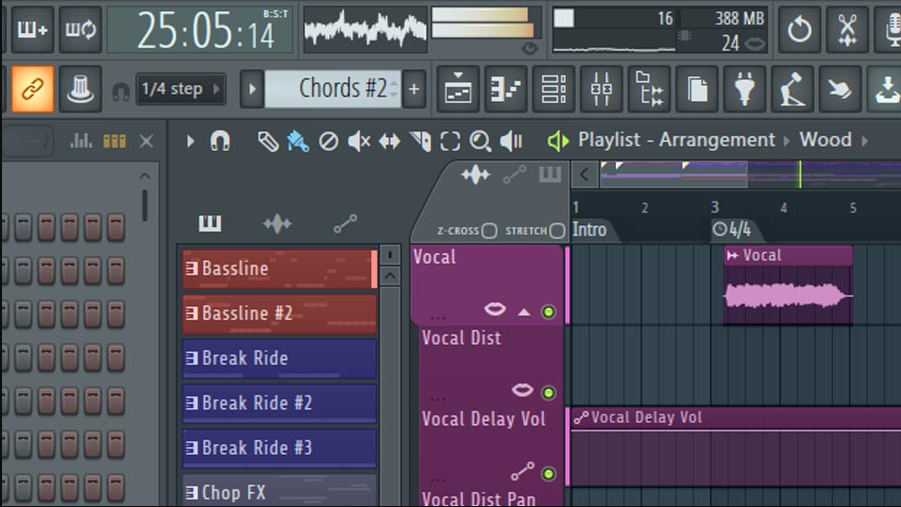Viewport: 901px width, 507px height.
Task: Collapse the Vocal track group arrow
Action: tap(523, 312)
